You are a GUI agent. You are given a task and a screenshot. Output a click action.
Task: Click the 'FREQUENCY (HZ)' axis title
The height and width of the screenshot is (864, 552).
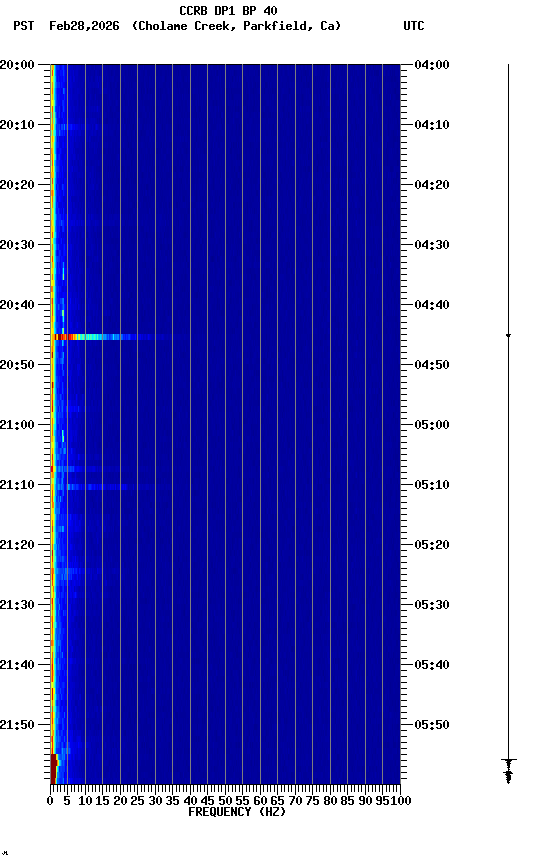(x=237, y=812)
